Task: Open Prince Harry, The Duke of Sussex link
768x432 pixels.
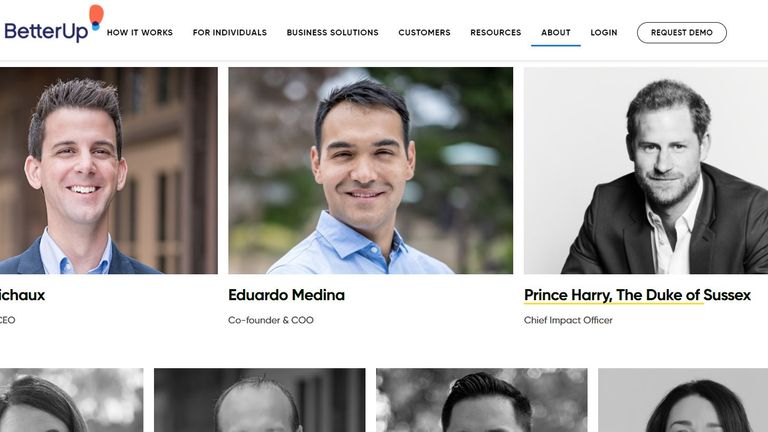Action: (x=637, y=295)
